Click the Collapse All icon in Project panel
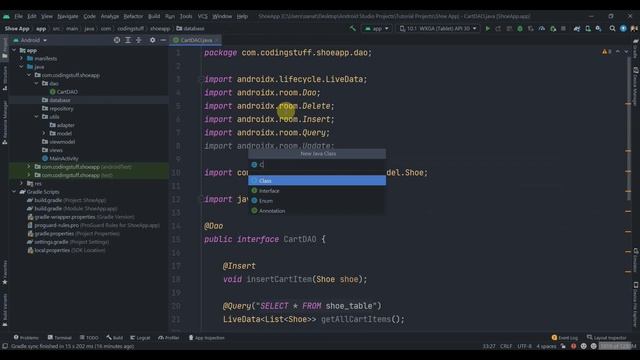Image resolution: width=640 pixels, height=360 pixels. pos(139,40)
